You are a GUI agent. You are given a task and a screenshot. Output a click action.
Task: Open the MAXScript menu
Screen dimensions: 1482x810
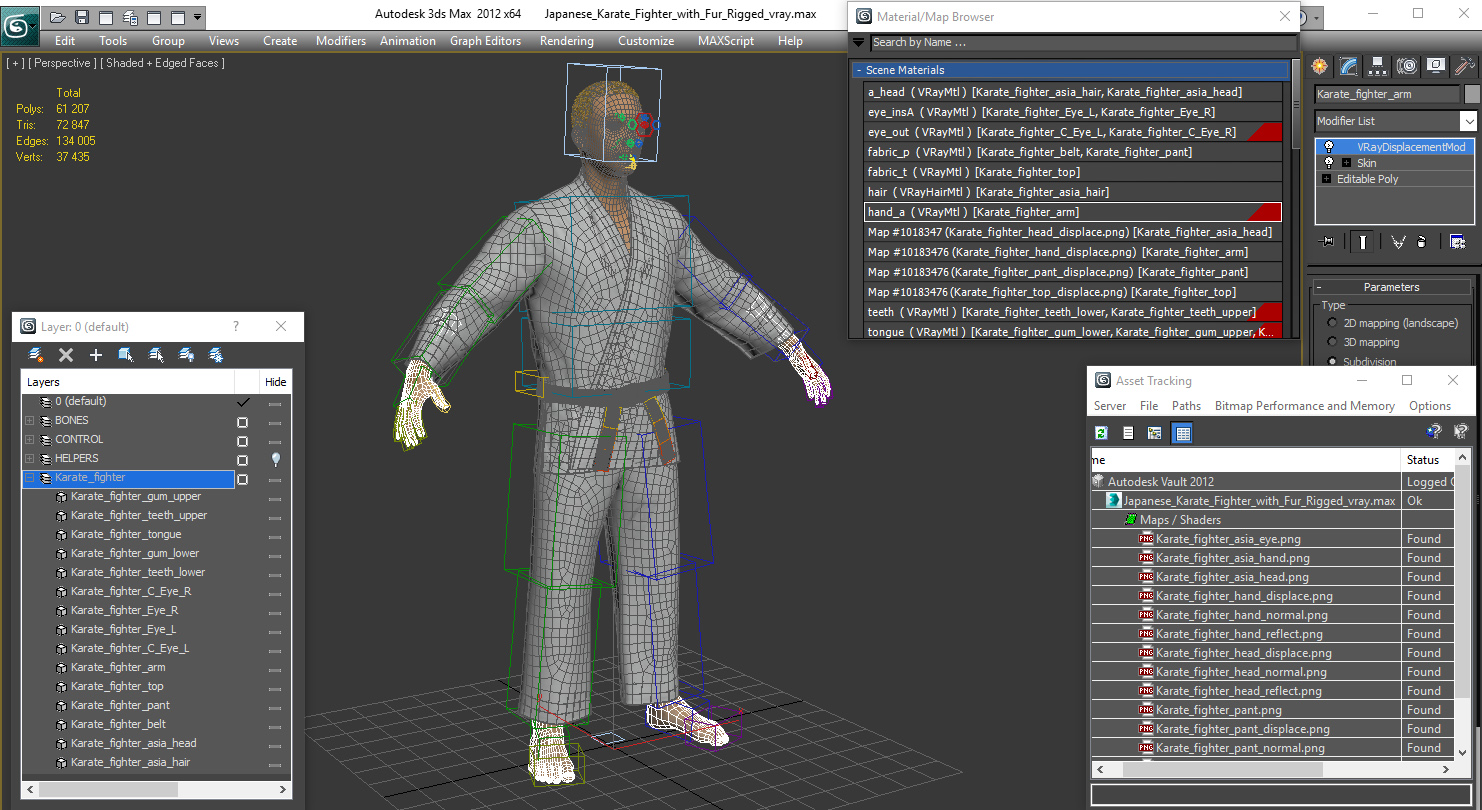tap(726, 41)
